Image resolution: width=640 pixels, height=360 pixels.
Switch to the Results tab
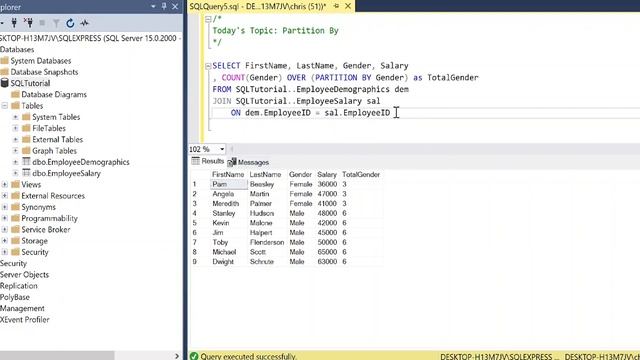tap(208, 161)
